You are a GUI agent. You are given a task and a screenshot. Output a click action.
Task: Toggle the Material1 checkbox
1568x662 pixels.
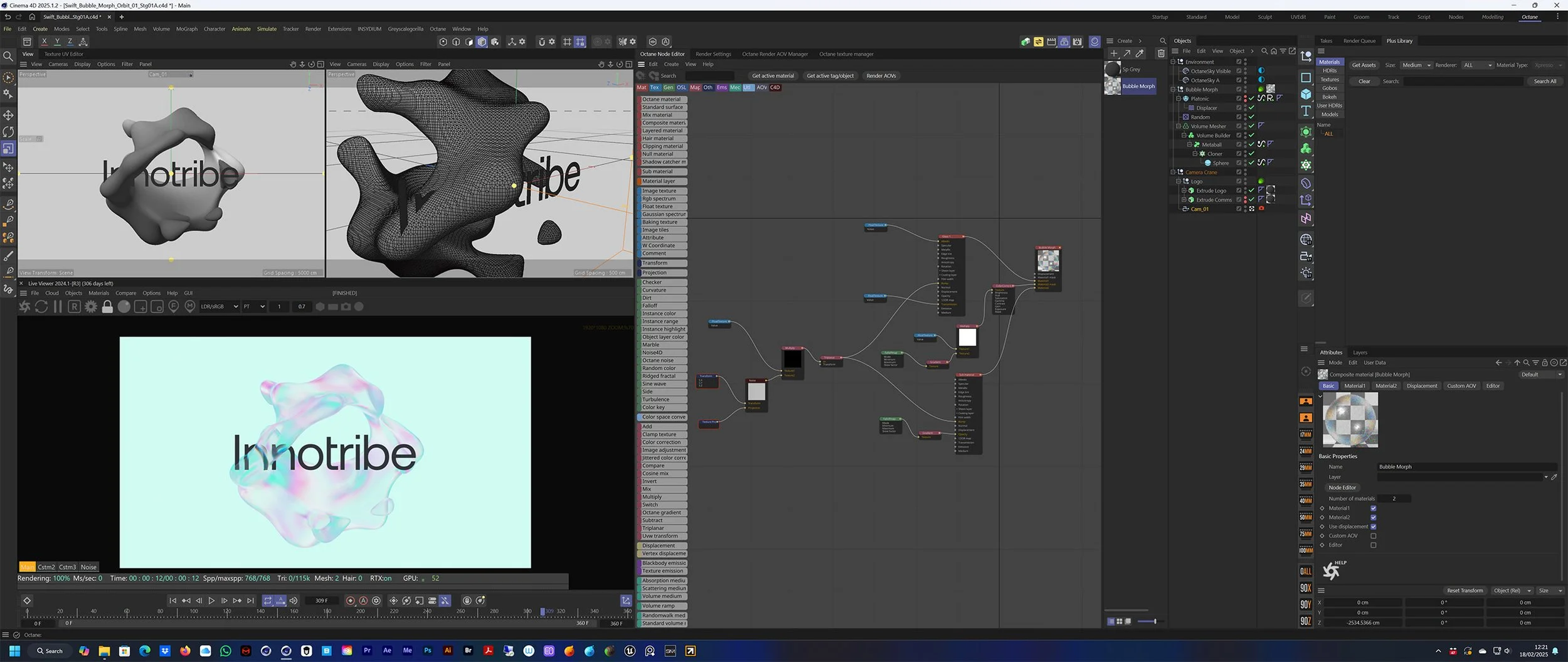(1373, 508)
